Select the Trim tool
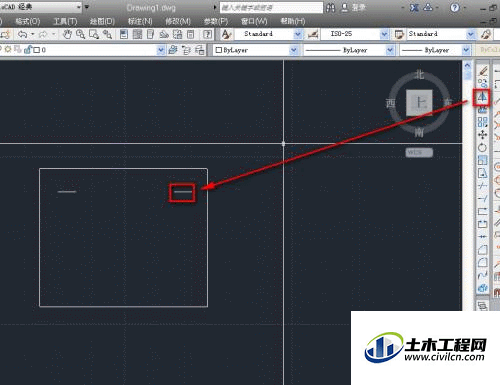This screenshot has height=385, width=500. pyautogui.click(x=482, y=186)
